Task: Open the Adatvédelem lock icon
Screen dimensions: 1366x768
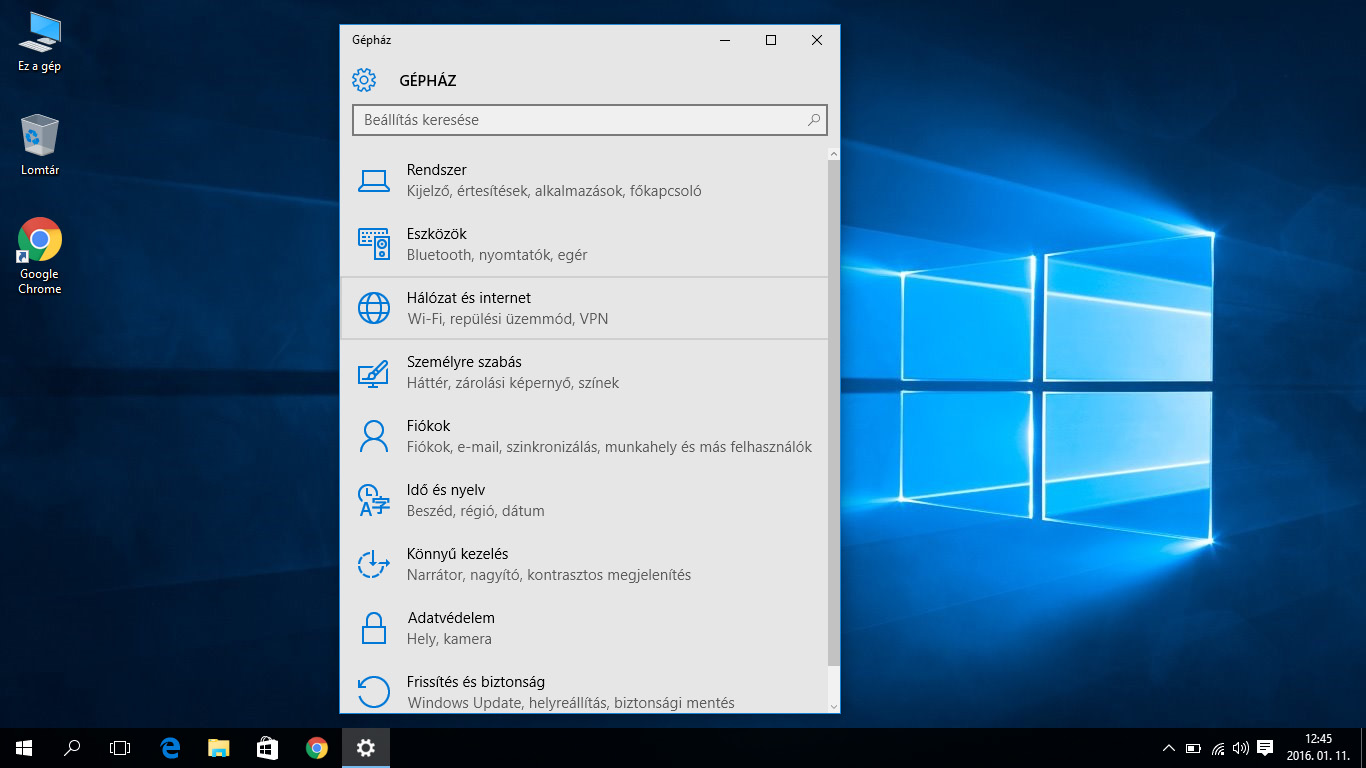Action: (x=373, y=628)
